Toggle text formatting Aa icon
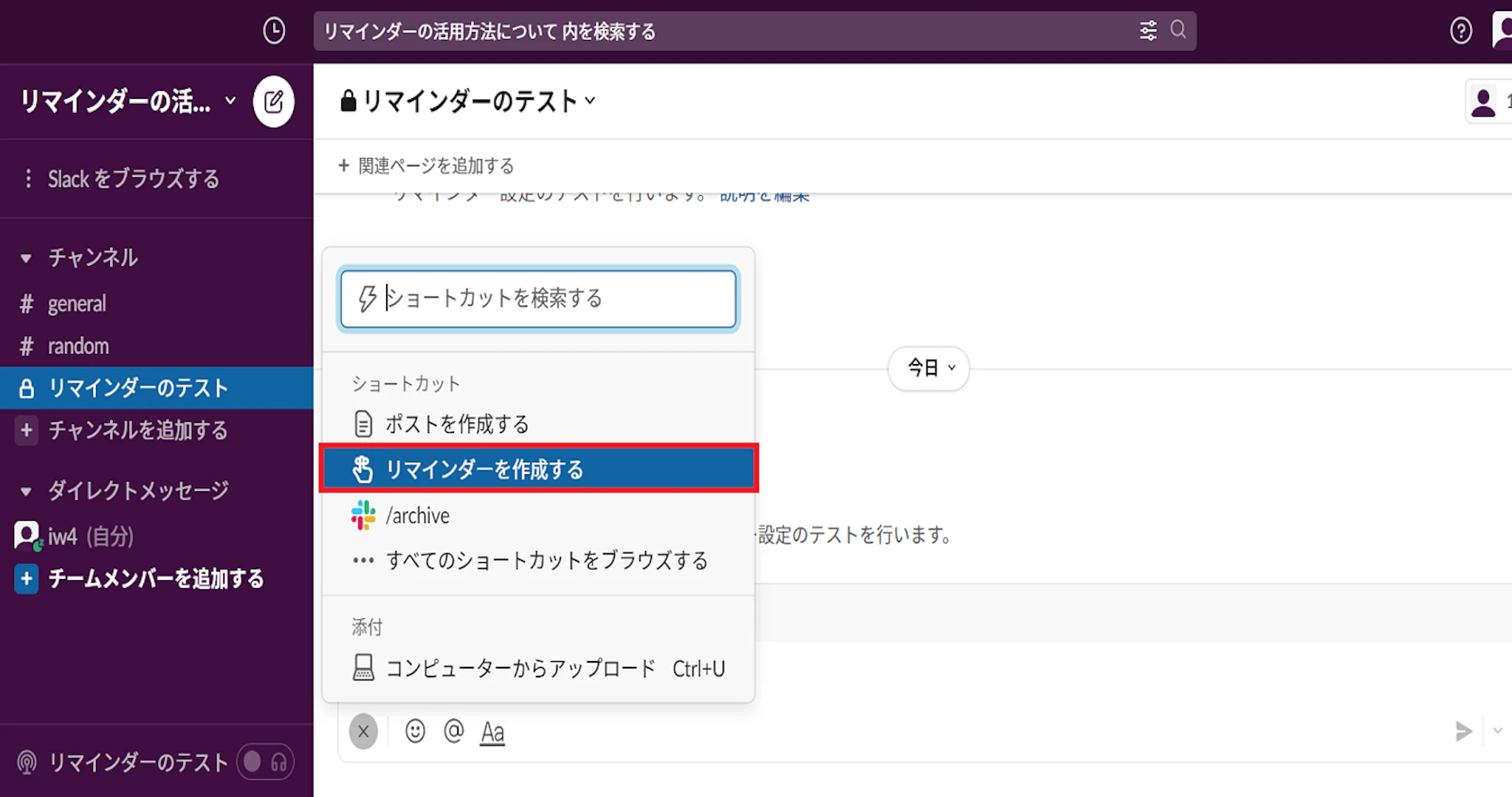This screenshot has height=797, width=1512. (x=492, y=733)
